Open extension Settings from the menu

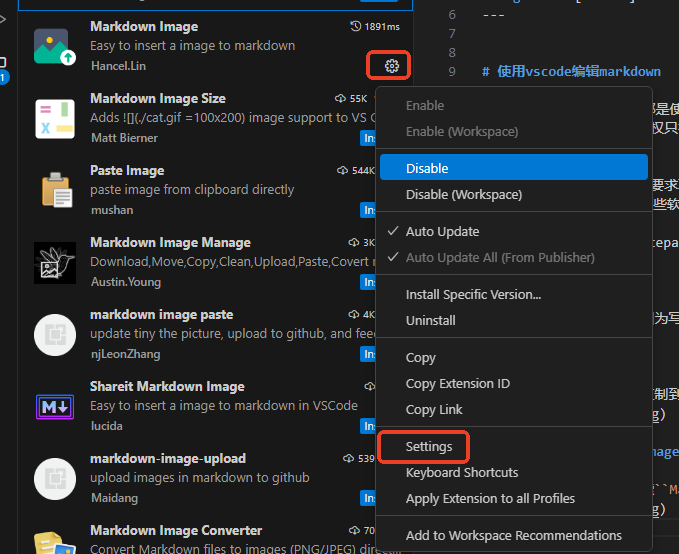429,446
